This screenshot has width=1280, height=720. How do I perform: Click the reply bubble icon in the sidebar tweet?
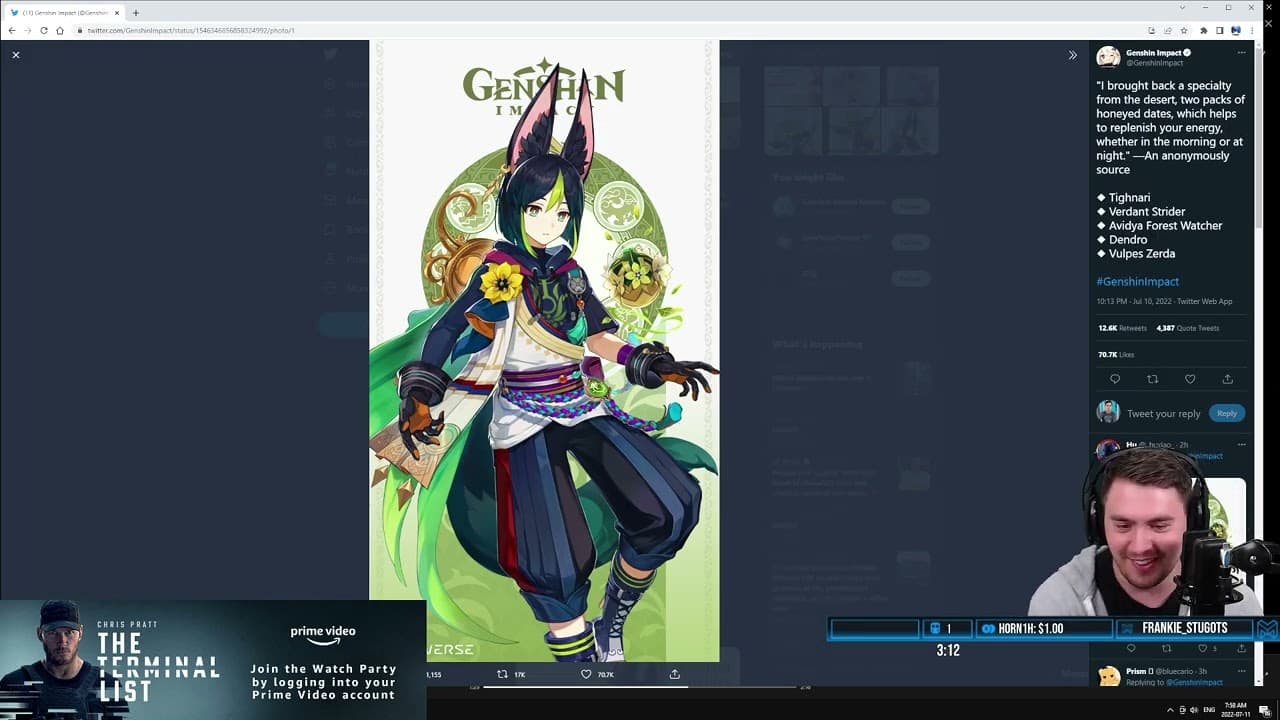[x=1115, y=380]
